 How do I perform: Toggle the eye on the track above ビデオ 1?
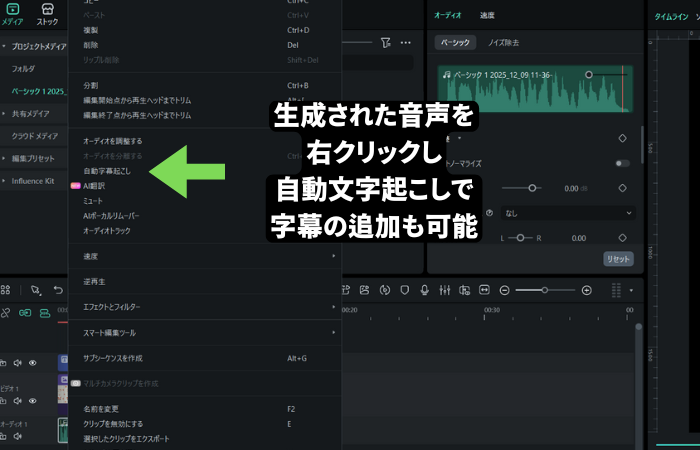[33, 363]
